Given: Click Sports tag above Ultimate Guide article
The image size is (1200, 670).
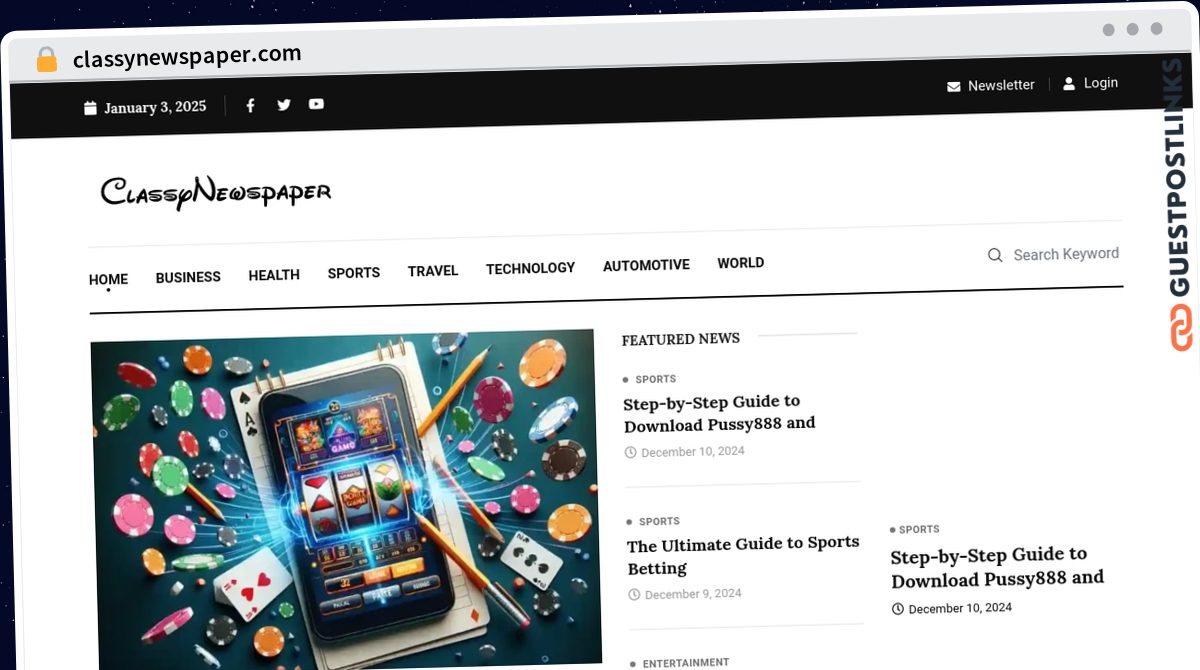Looking at the screenshot, I should pyautogui.click(x=659, y=521).
